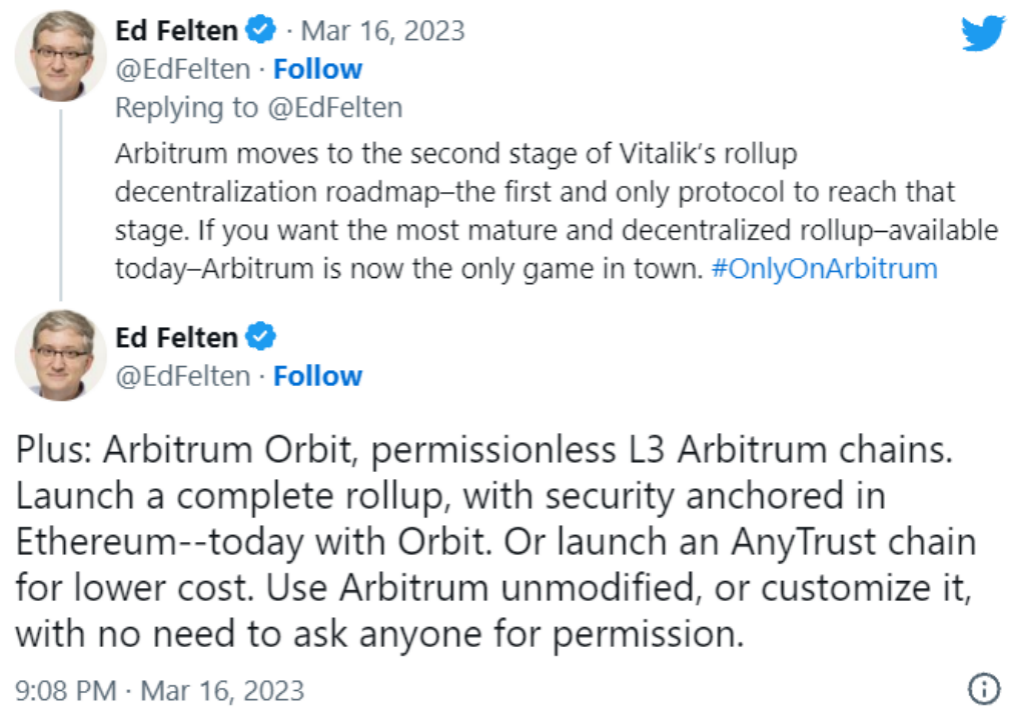
Task: Click the Twitter bird logo icon
Action: (982, 34)
